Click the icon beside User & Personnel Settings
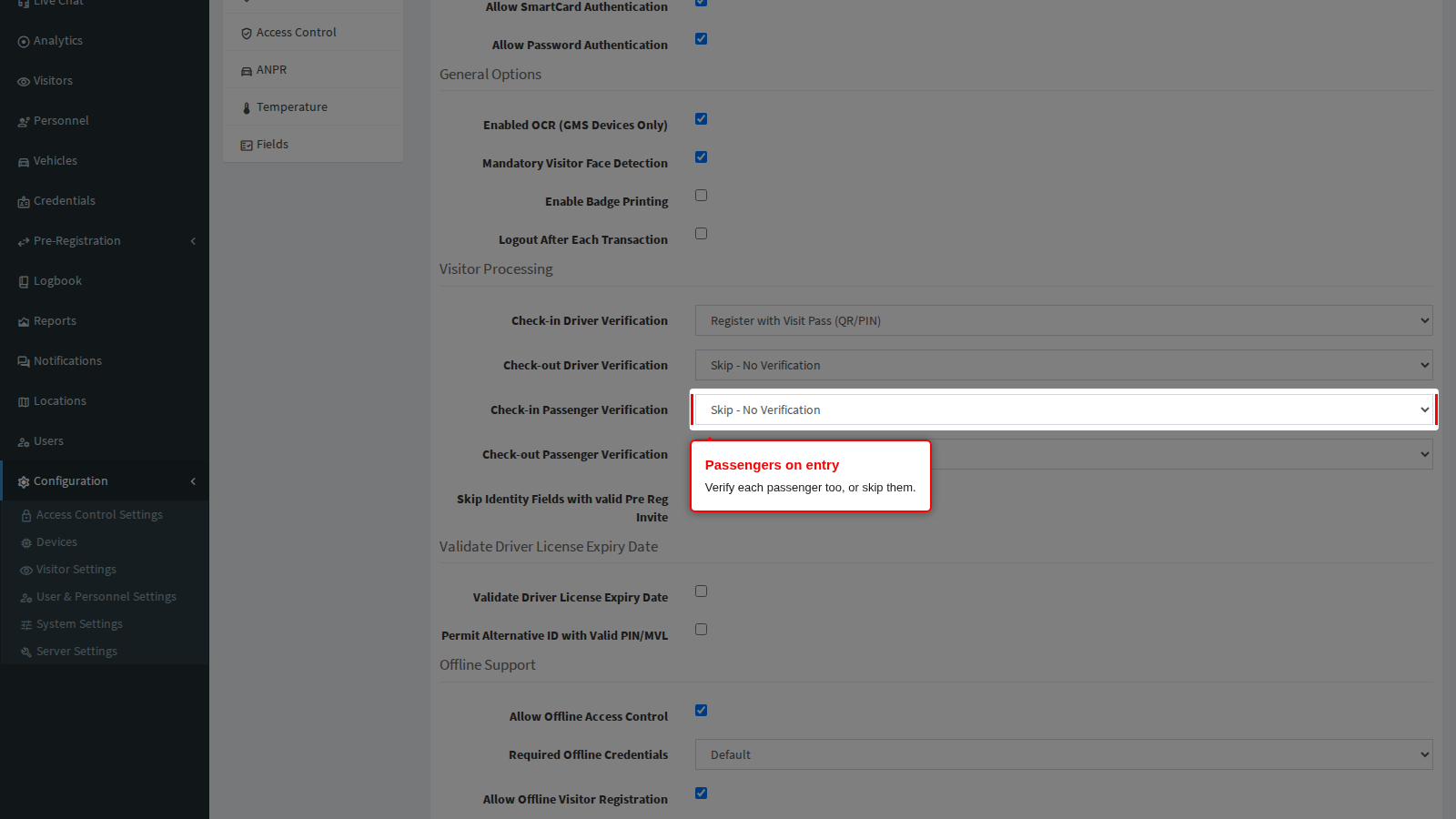The height and width of the screenshot is (819, 1456). coord(26,598)
